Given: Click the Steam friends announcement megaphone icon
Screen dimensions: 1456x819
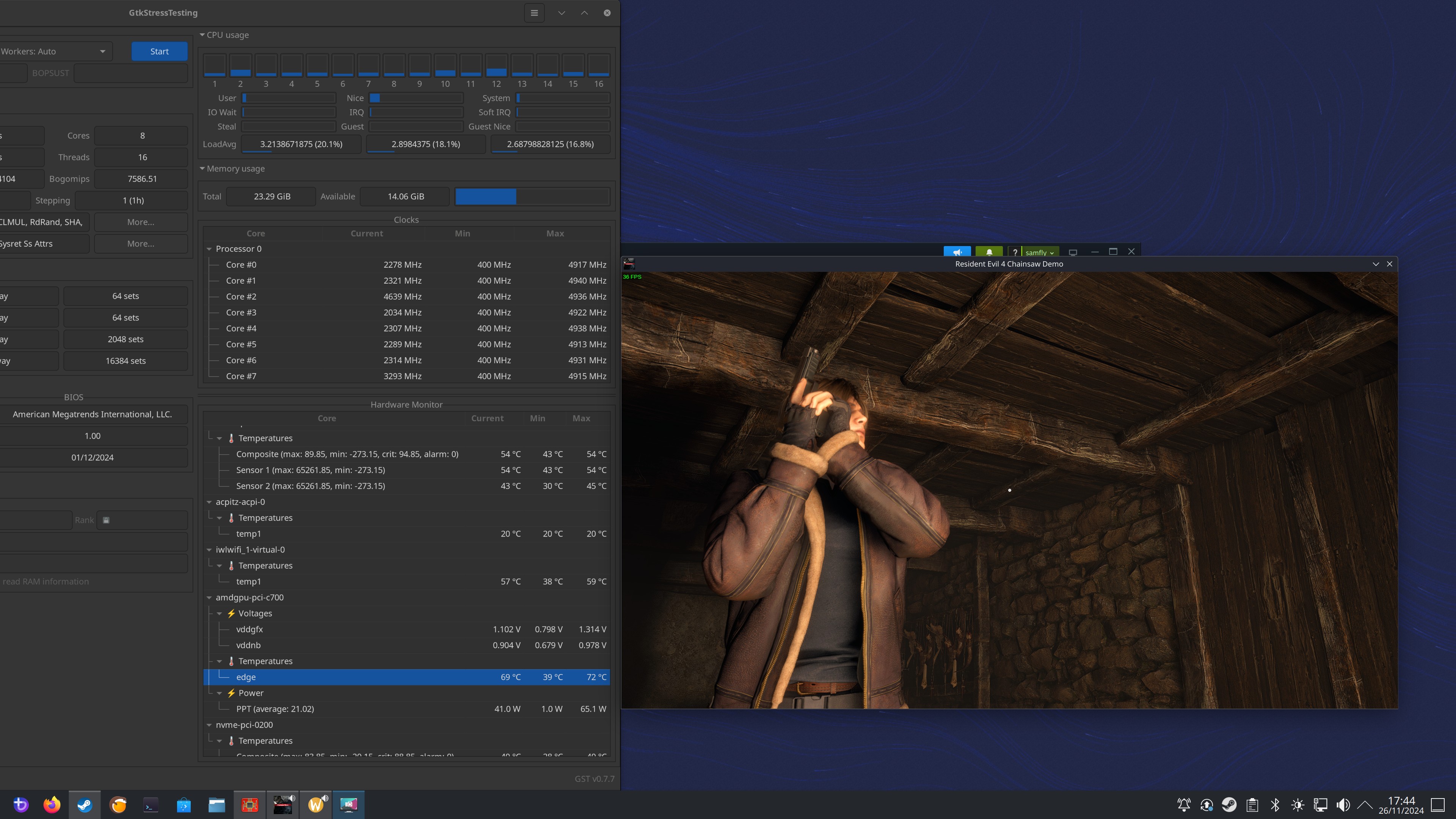Looking at the screenshot, I should 957,252.
